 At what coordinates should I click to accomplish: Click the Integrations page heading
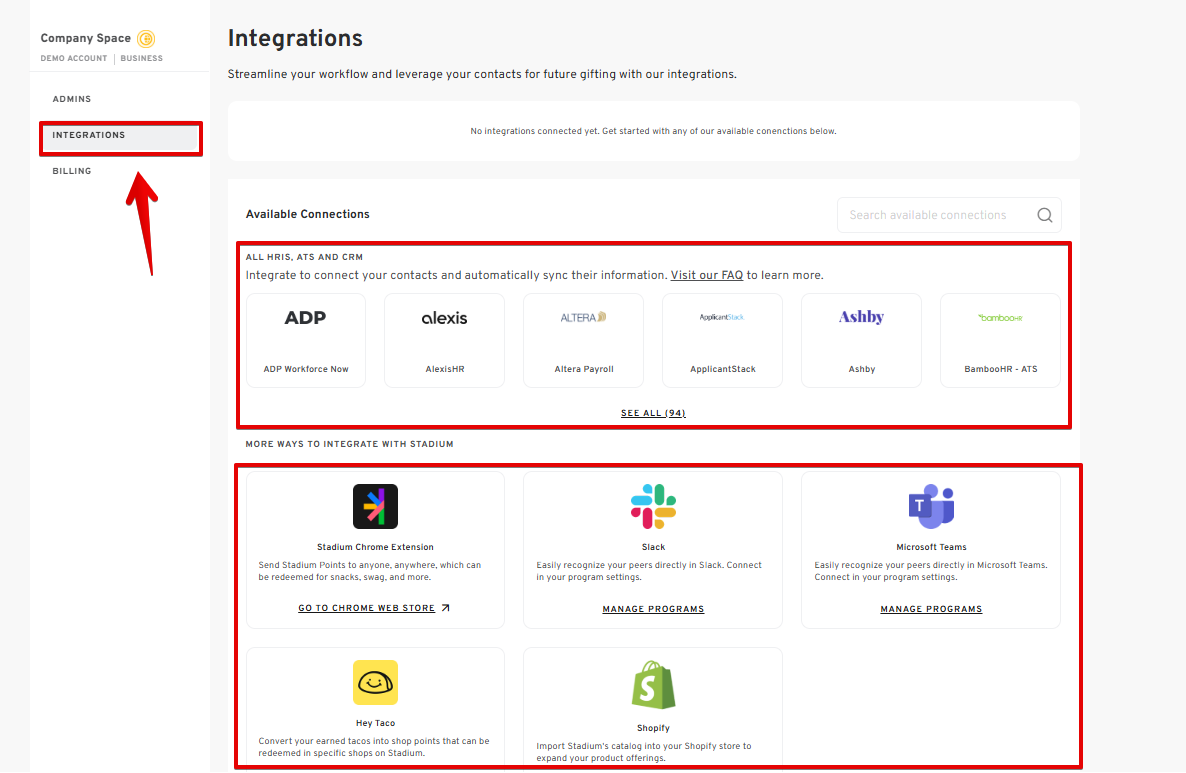click(x=295, y=39)
